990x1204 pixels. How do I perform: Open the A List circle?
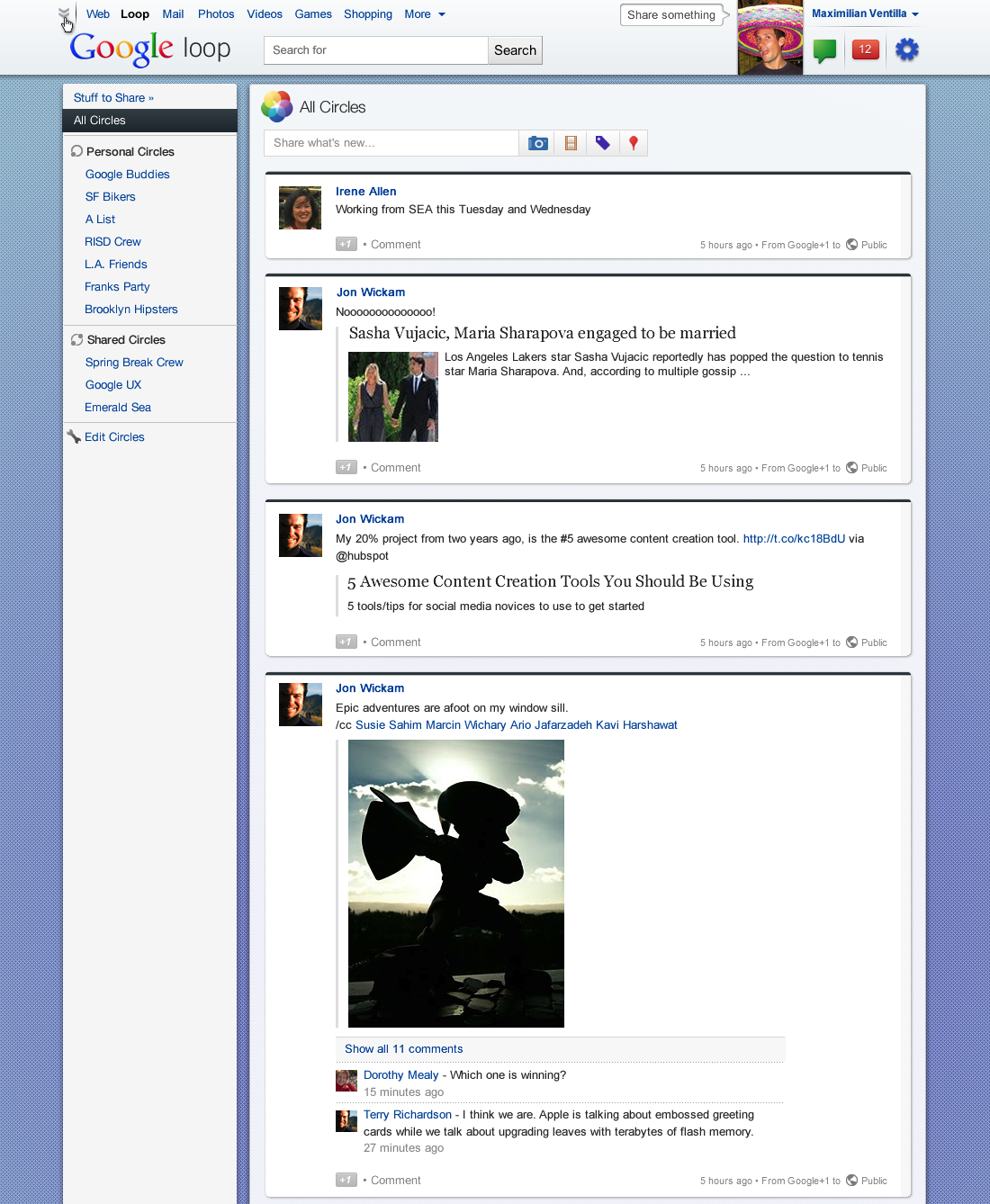(100, 220)
